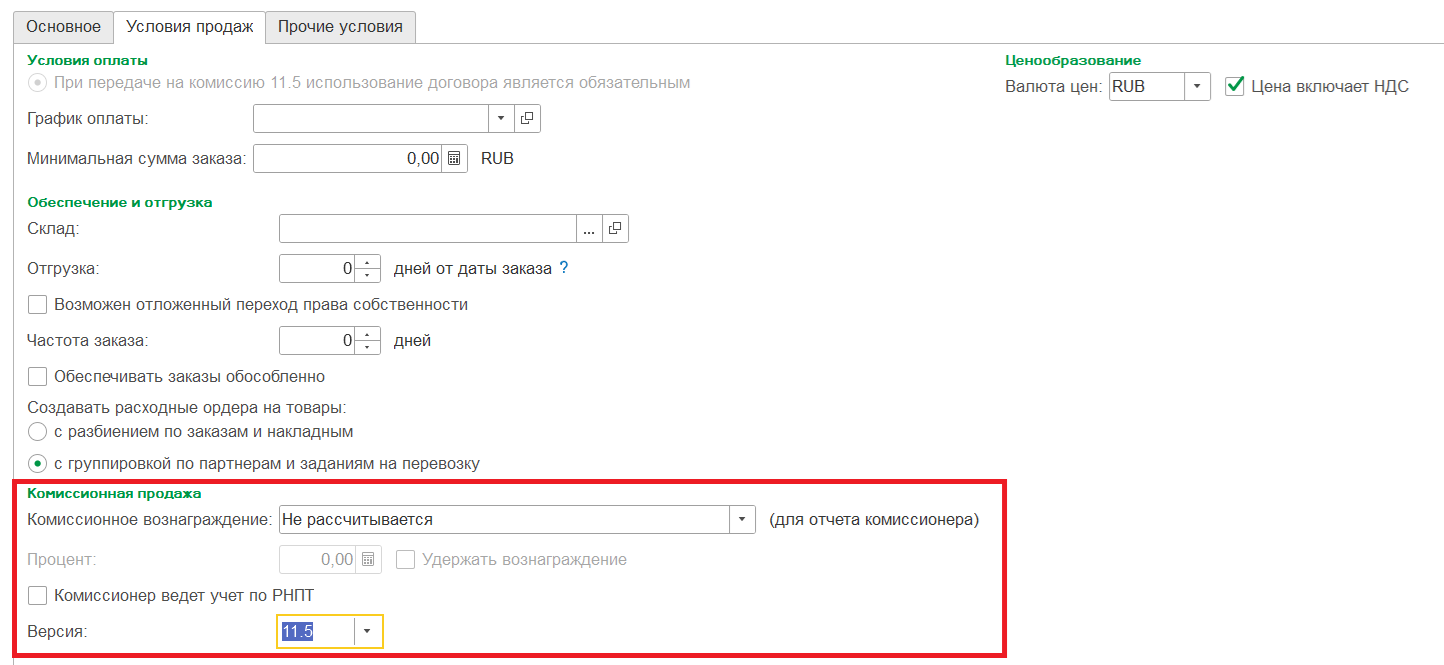Click the Минимальная сумма заказа input field
Viewport: 1444px width, 665px height.
(x=348, y=158)
